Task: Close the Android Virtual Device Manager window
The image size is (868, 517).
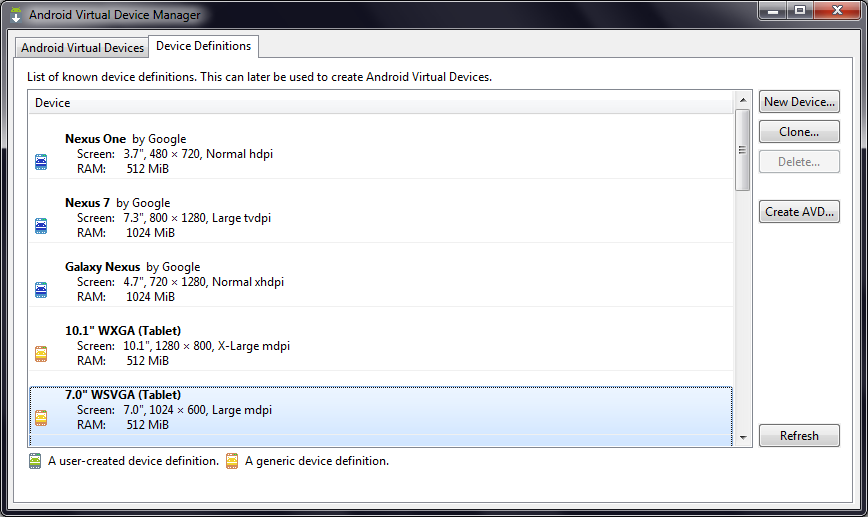Action: 837,11
